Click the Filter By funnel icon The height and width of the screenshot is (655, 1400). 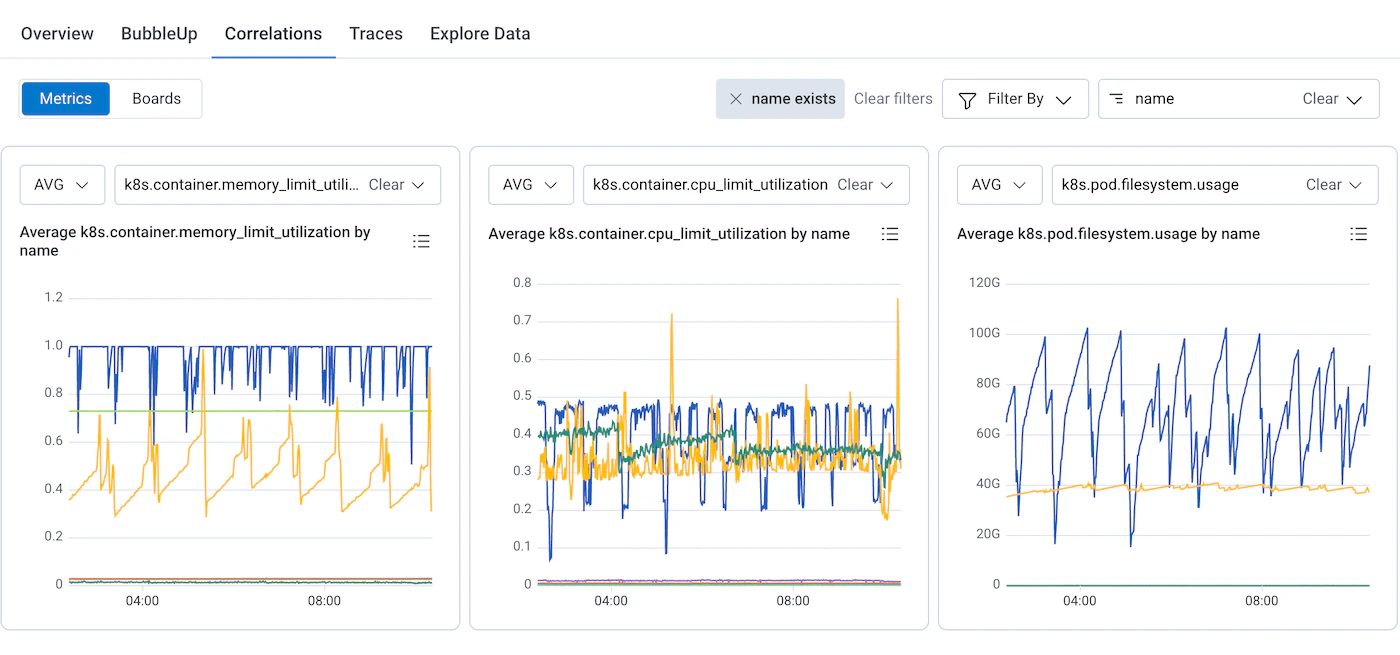[967, 98]
